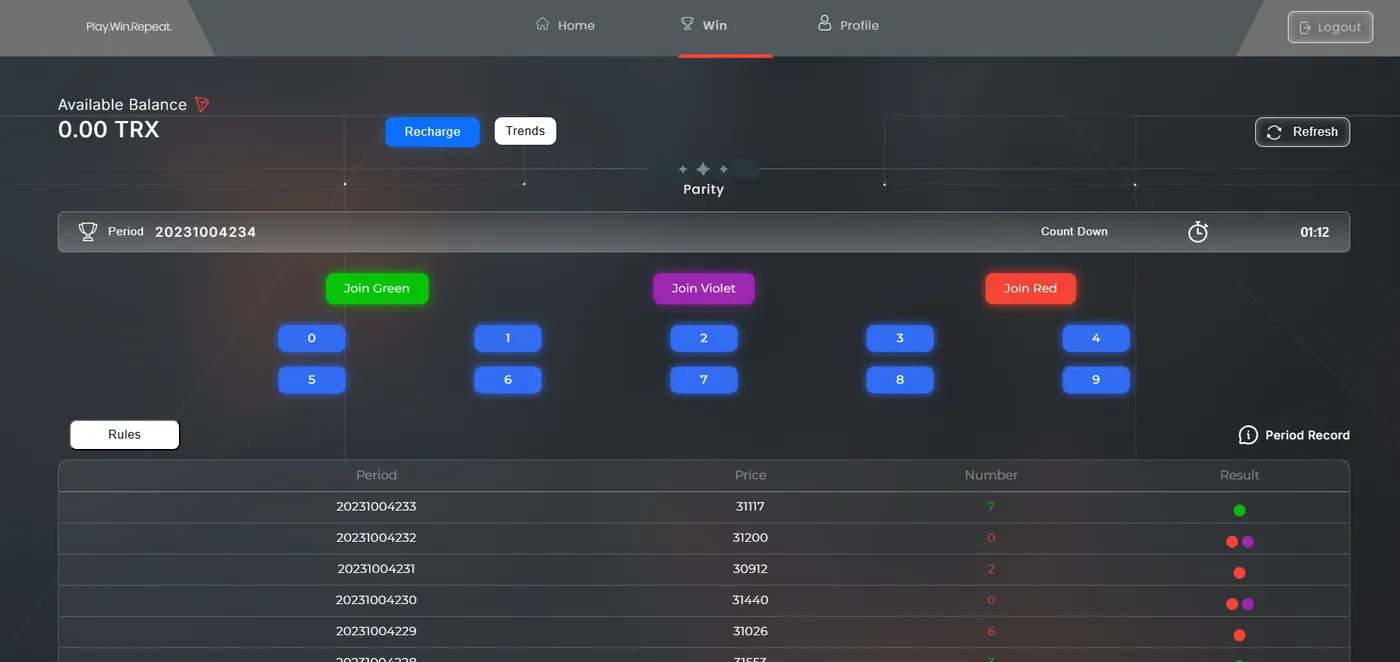Select number 9 button
This screenshot has height=662, width=1400.
coord(1096,380)
